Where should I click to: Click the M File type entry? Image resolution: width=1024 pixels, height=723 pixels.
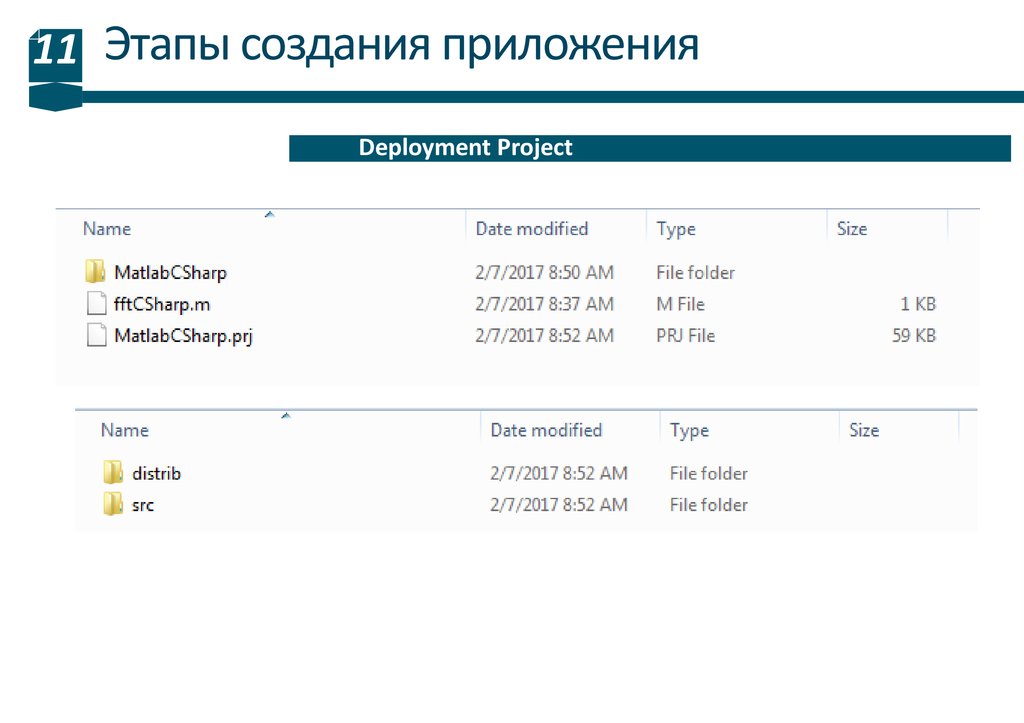tap(680, 304)
